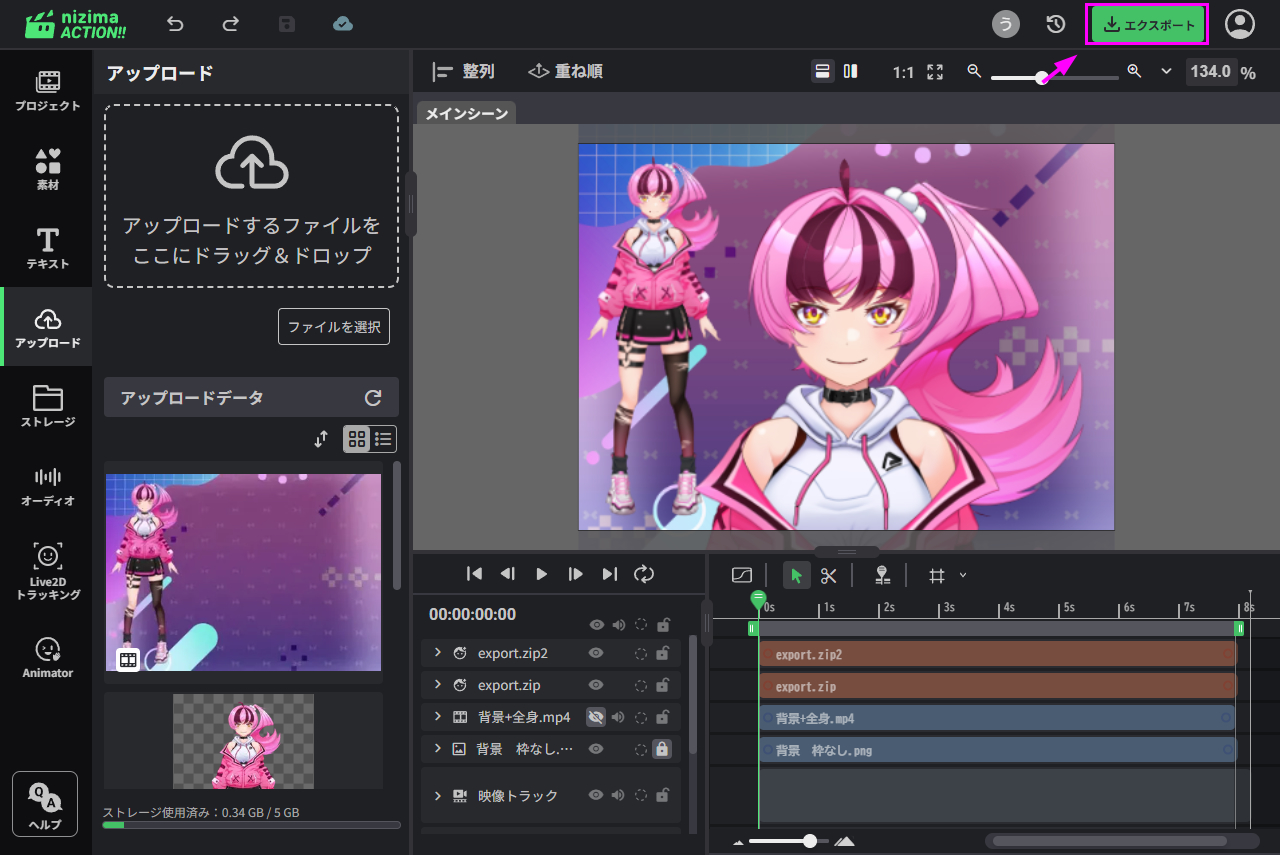Select the arrow selection tool
This screenshot has width=1280, height=855.
tap(796, 575)
